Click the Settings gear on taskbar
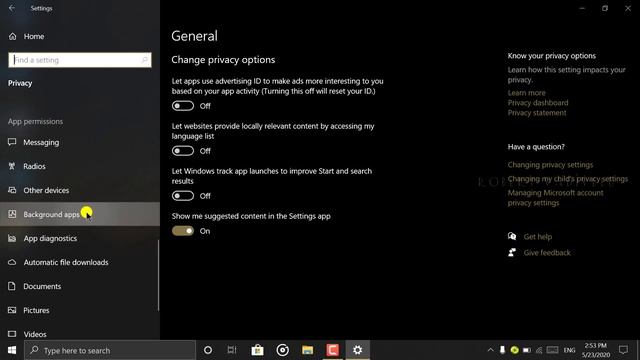The height and width of the screenshot is (360, 640). [x=358, y=350]
